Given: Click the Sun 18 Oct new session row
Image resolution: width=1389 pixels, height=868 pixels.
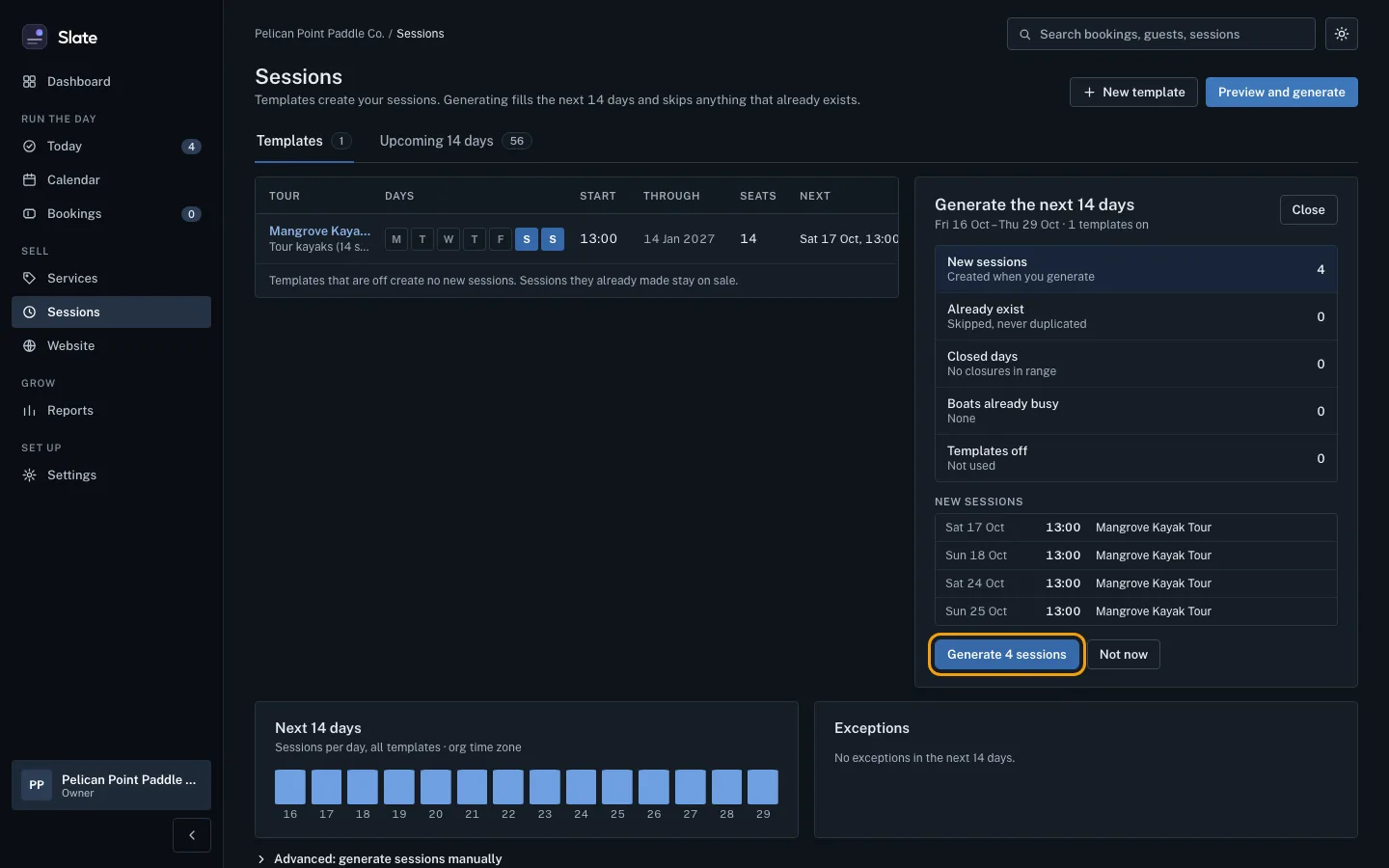Looking at the screenshot, I should tap(1135, 556).
